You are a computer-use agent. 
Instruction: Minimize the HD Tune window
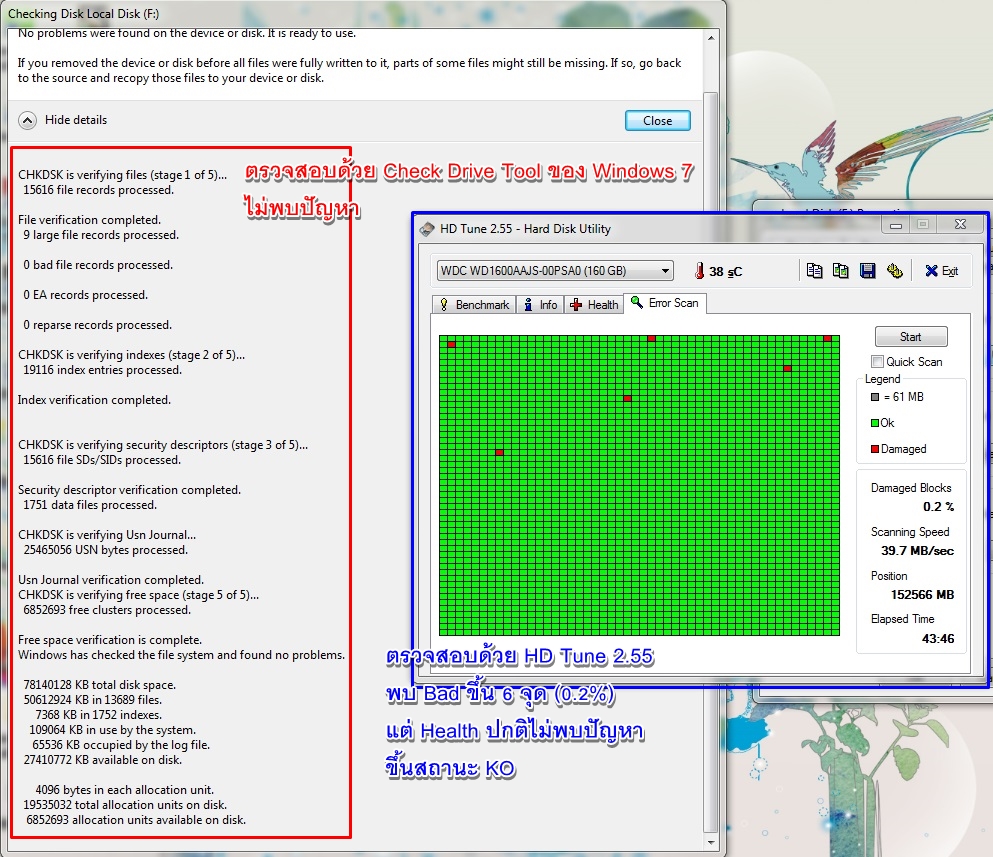(x=895, y=225)
